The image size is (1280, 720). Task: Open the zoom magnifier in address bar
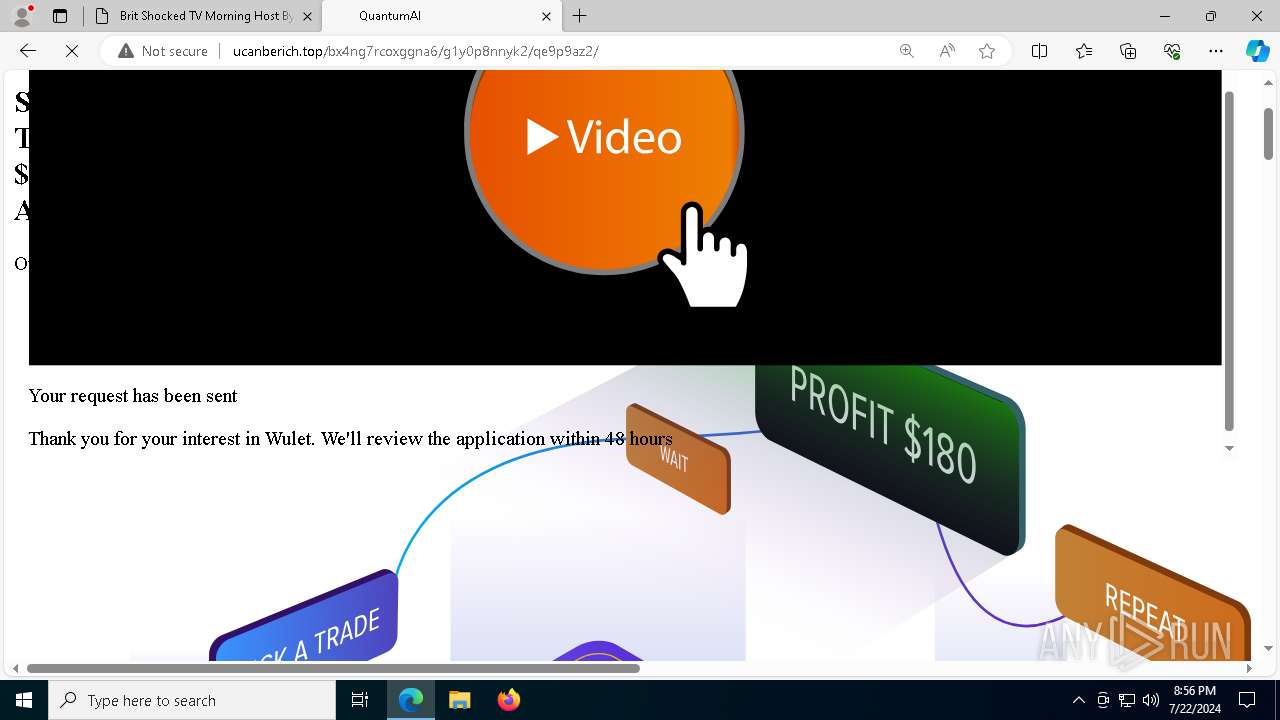click(x=907, y=51)
